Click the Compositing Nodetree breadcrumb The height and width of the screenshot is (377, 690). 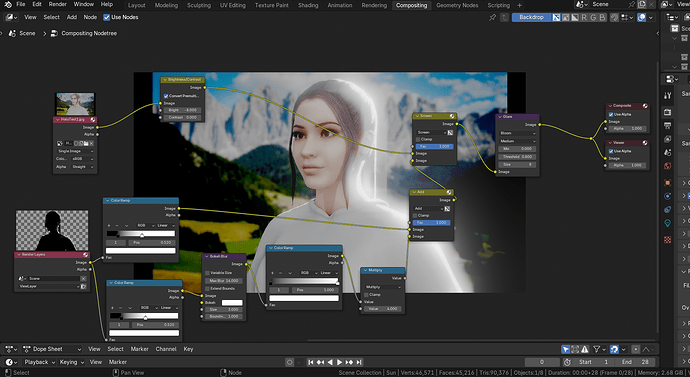point(84,33)
